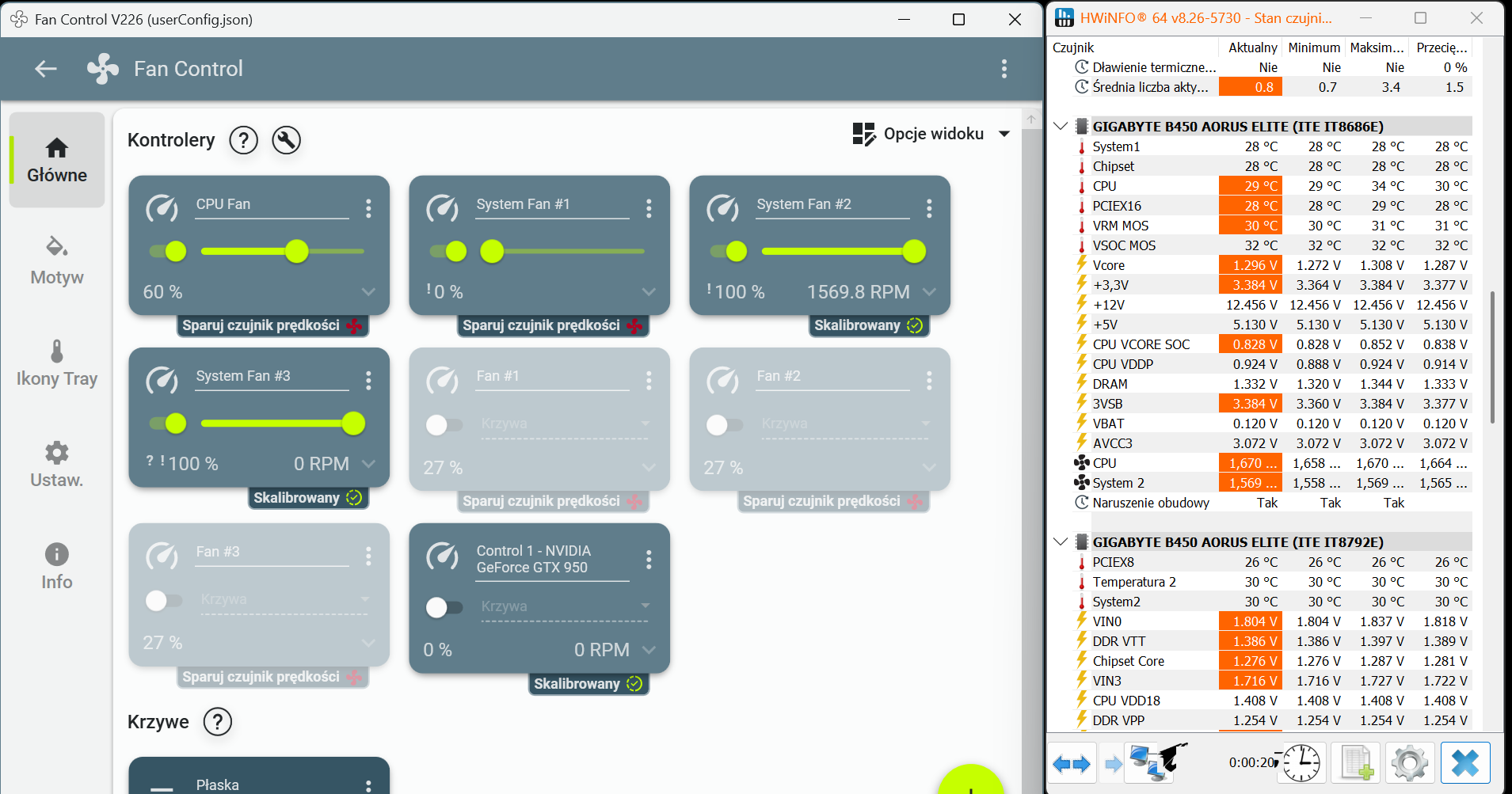Toggle the System Fan #3 switch
This screenshot has height=794, width=1512.
click(x=168, y=424)
